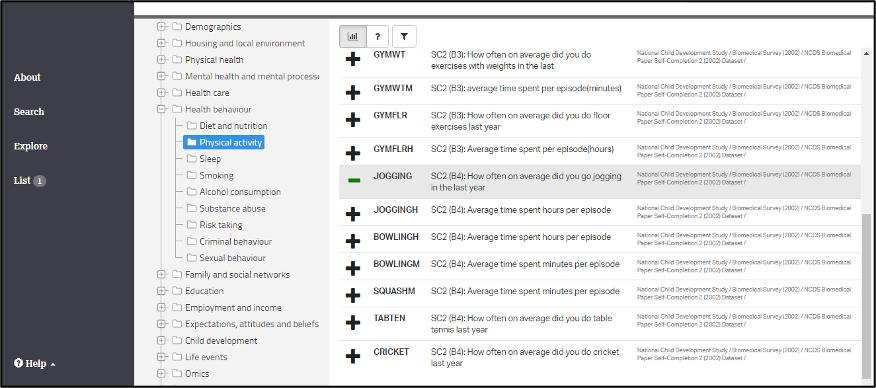The height and width of the screenshot is (388, 876).
Task: Add GYMFLR variable with its plus icon
Action: [x=353, y=120]
